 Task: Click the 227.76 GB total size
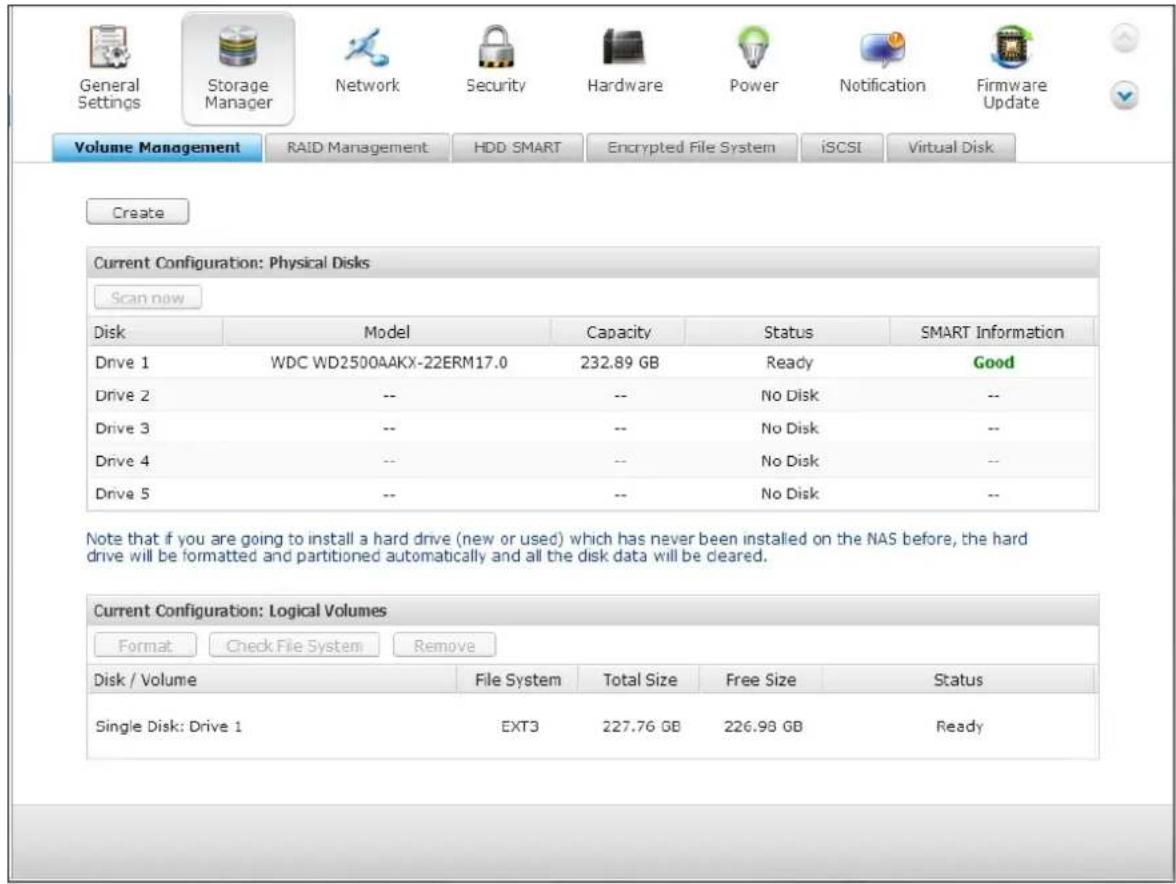(x=641, y=727)
